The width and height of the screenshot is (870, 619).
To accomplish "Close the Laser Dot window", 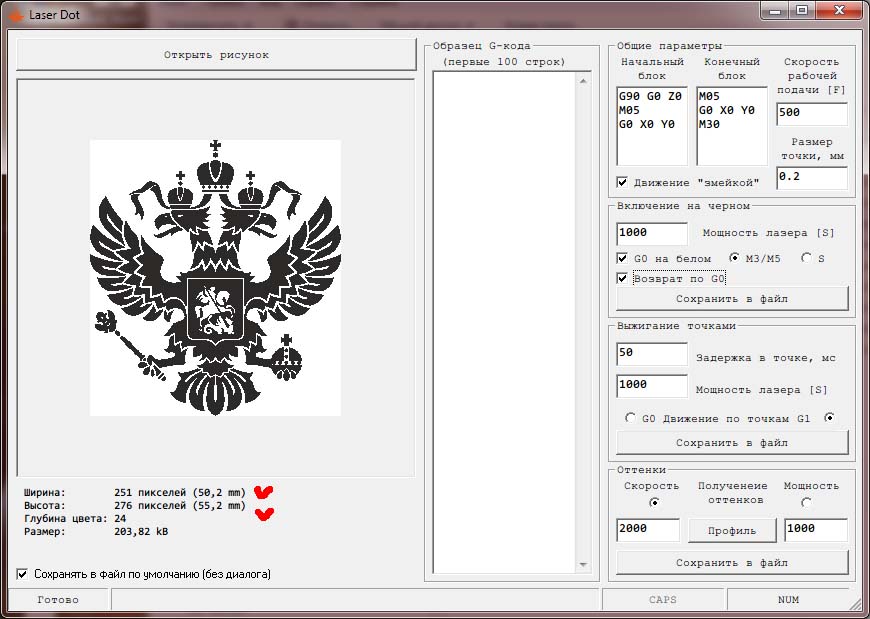I will pyautogui.click(x=839, y=10).
